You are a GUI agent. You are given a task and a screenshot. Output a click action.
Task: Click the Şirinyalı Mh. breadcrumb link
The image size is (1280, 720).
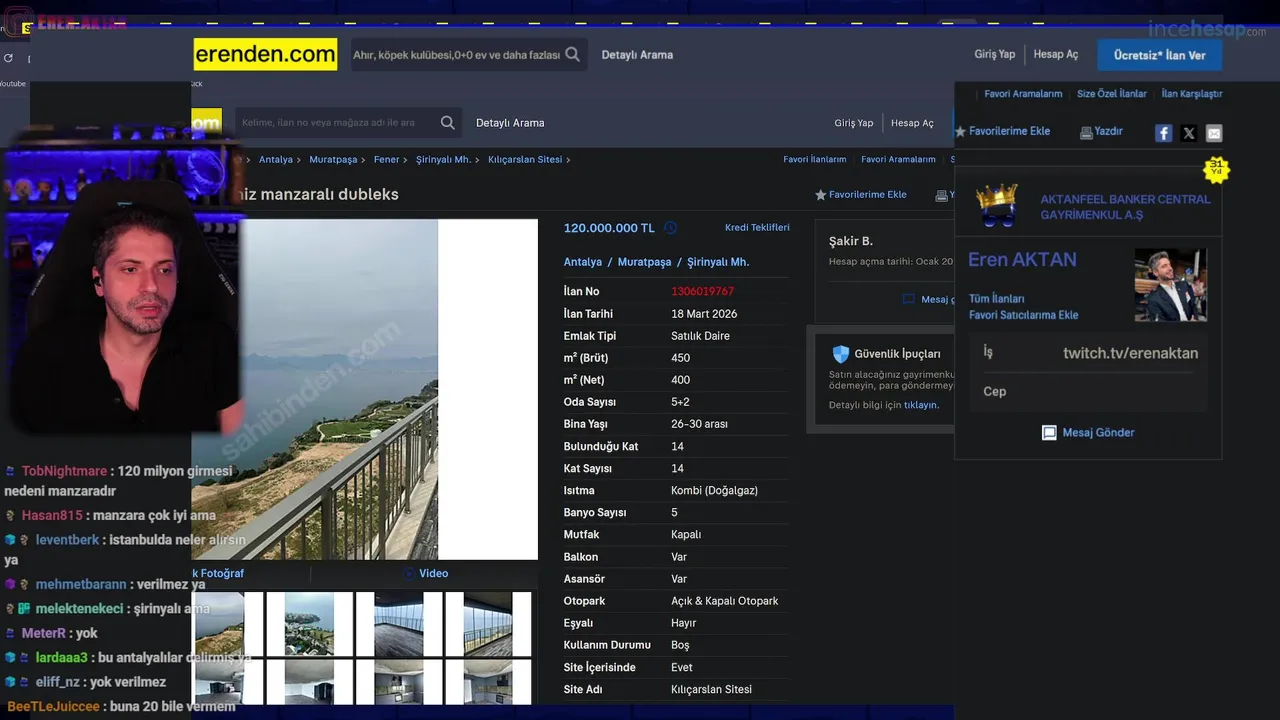(443, 160)
